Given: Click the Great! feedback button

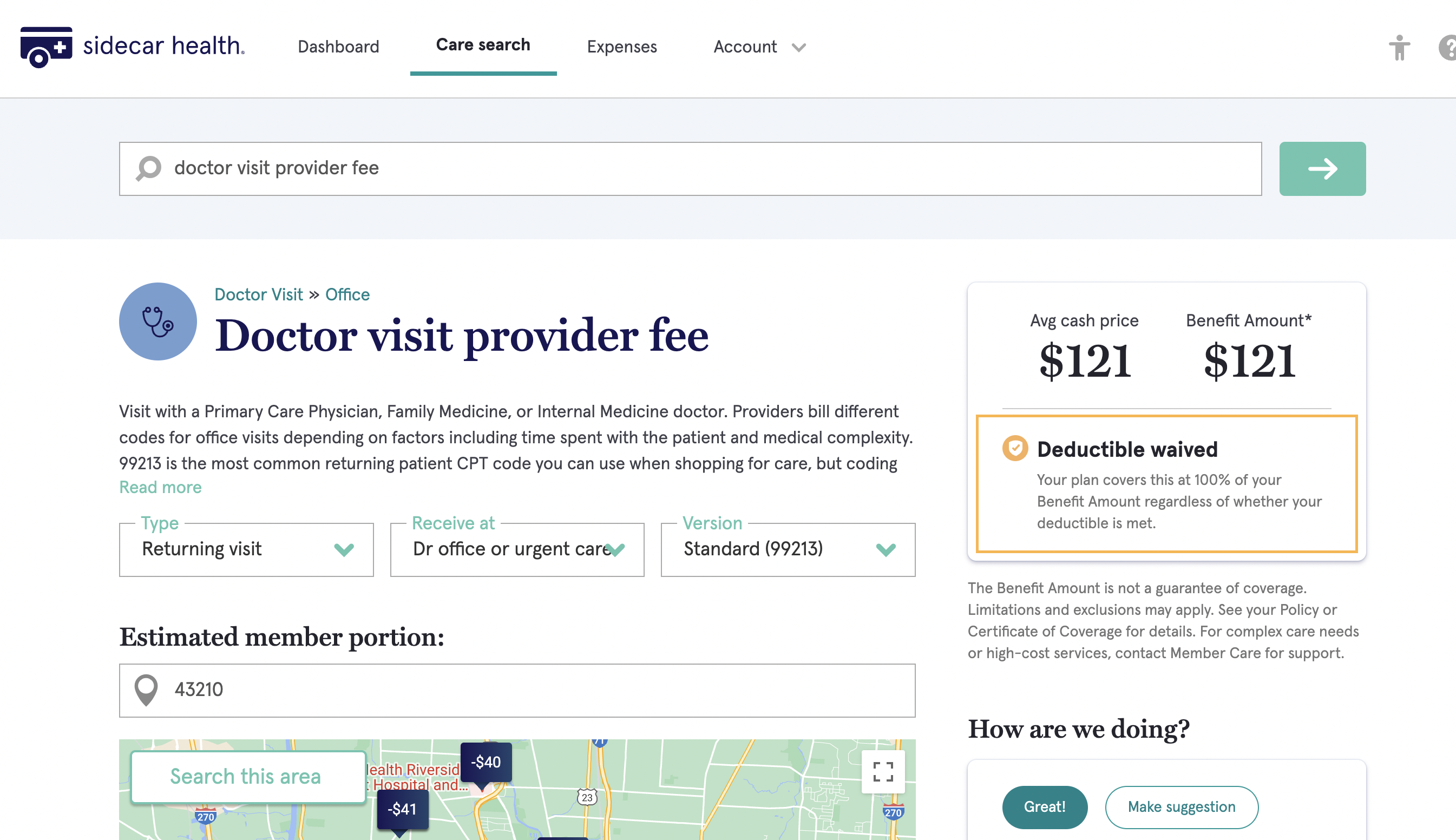Looking at the screenshot, I should pyautogui.click(x=1044, y=806).
